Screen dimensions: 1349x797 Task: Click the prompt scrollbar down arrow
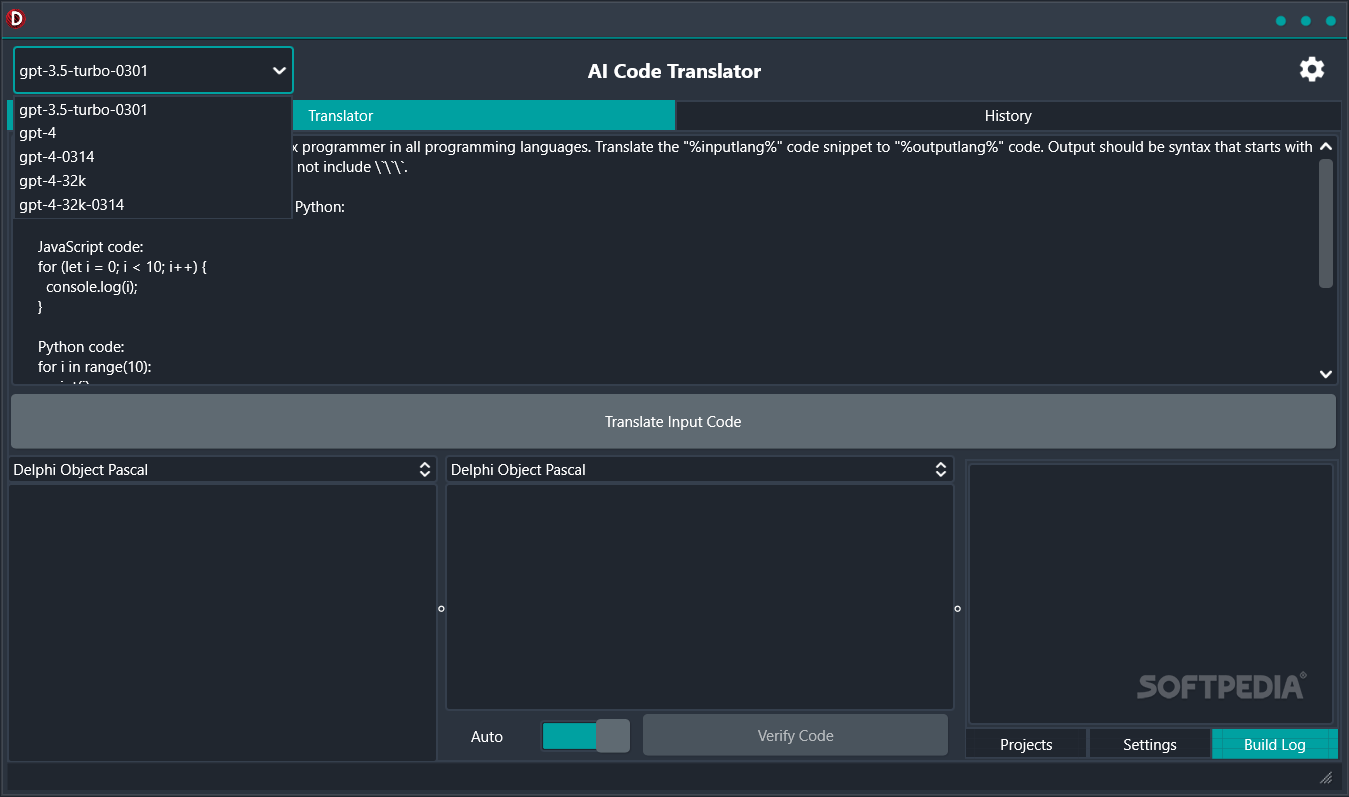[x=1326, y=374]
